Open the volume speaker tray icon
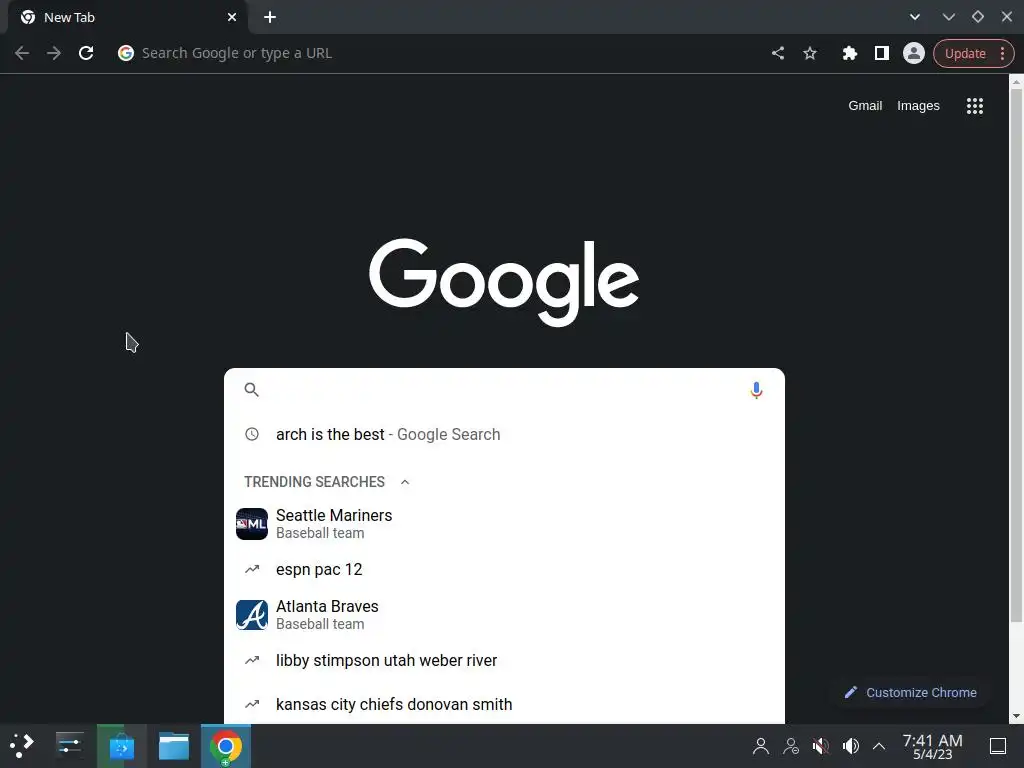 click(850, 746)
